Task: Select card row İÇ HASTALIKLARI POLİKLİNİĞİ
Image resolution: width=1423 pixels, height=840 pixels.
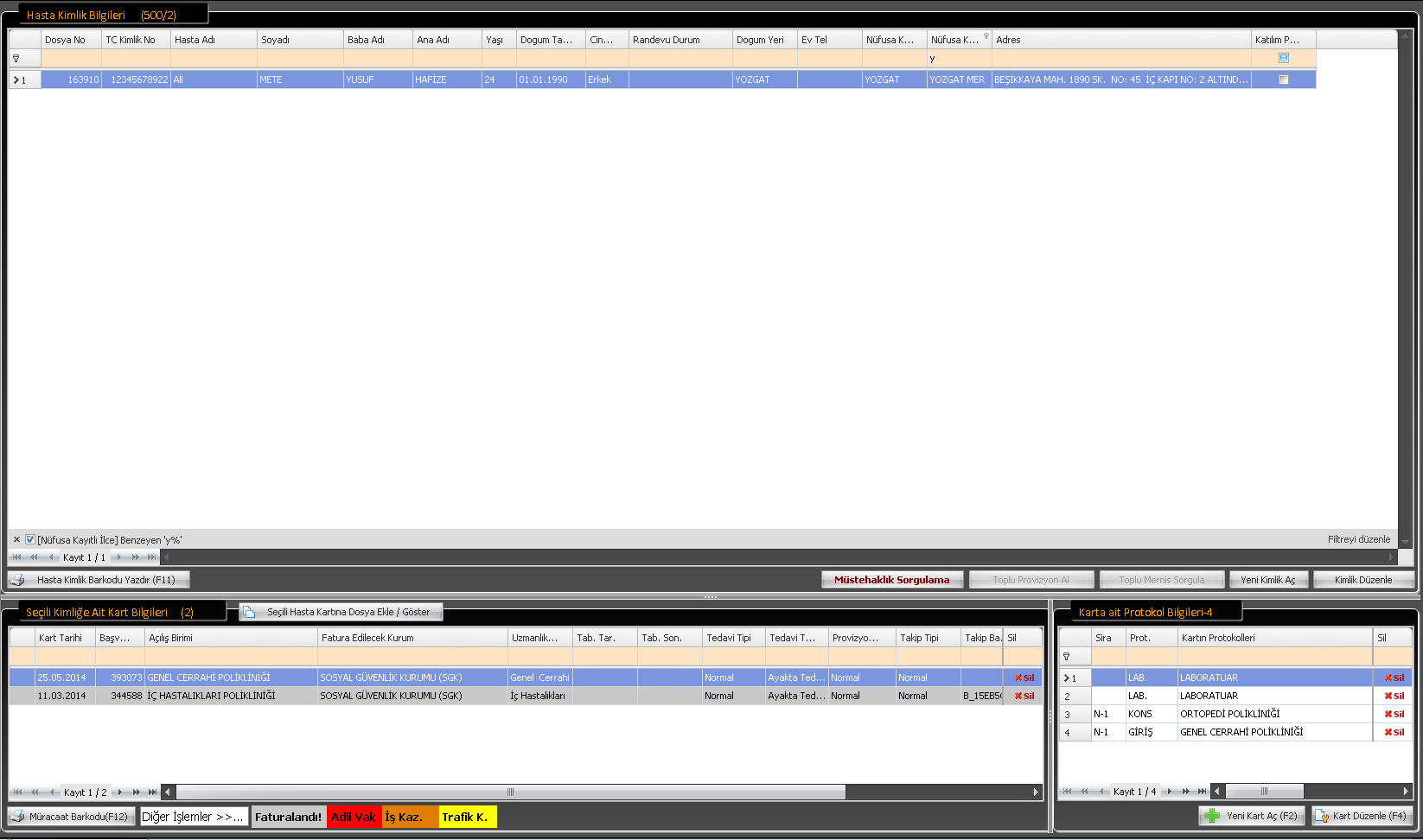Action: tap(526, 696)
